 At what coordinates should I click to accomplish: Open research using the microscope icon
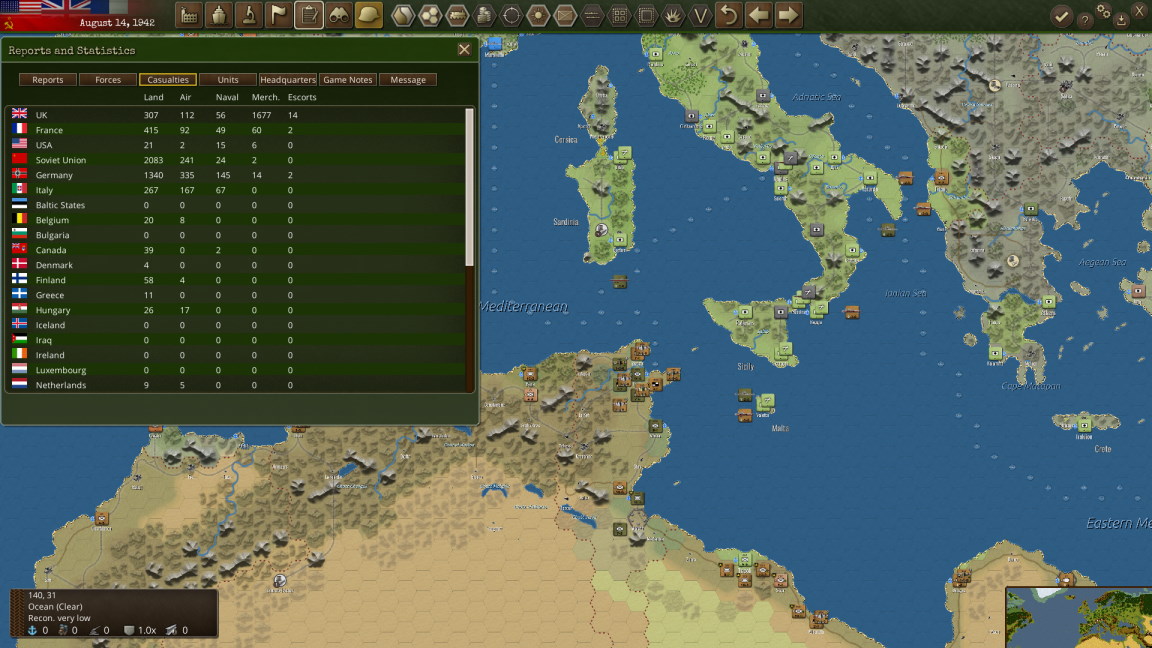tap(249, 15)
